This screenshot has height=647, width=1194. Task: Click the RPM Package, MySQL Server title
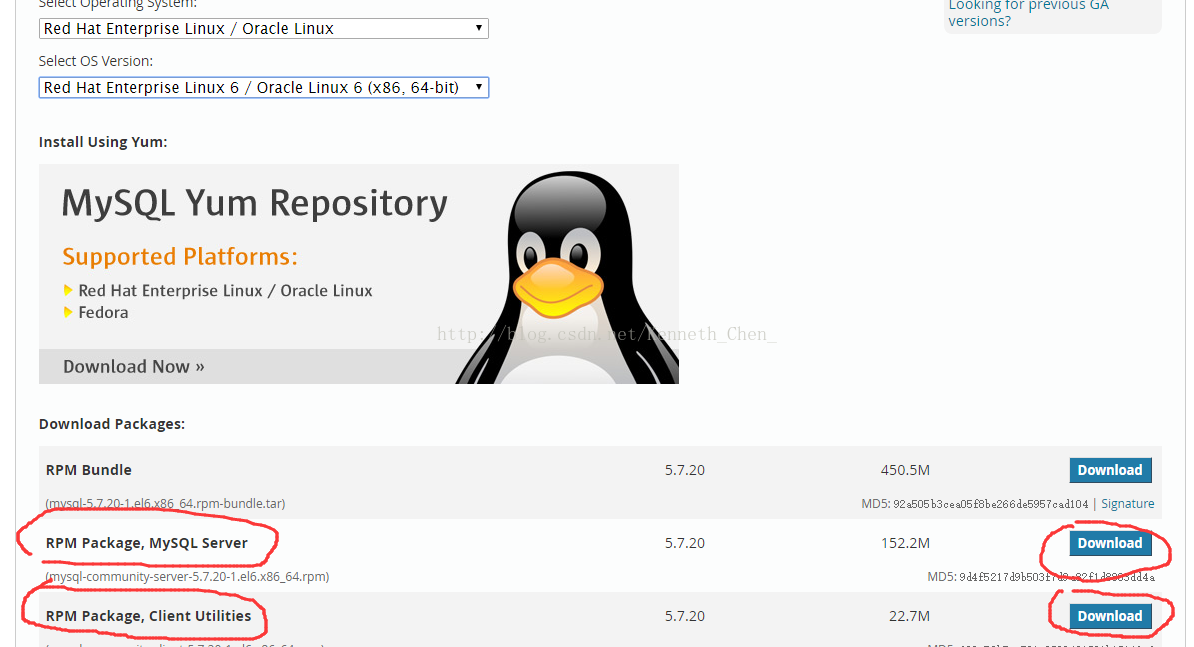(x=146, y=543)
